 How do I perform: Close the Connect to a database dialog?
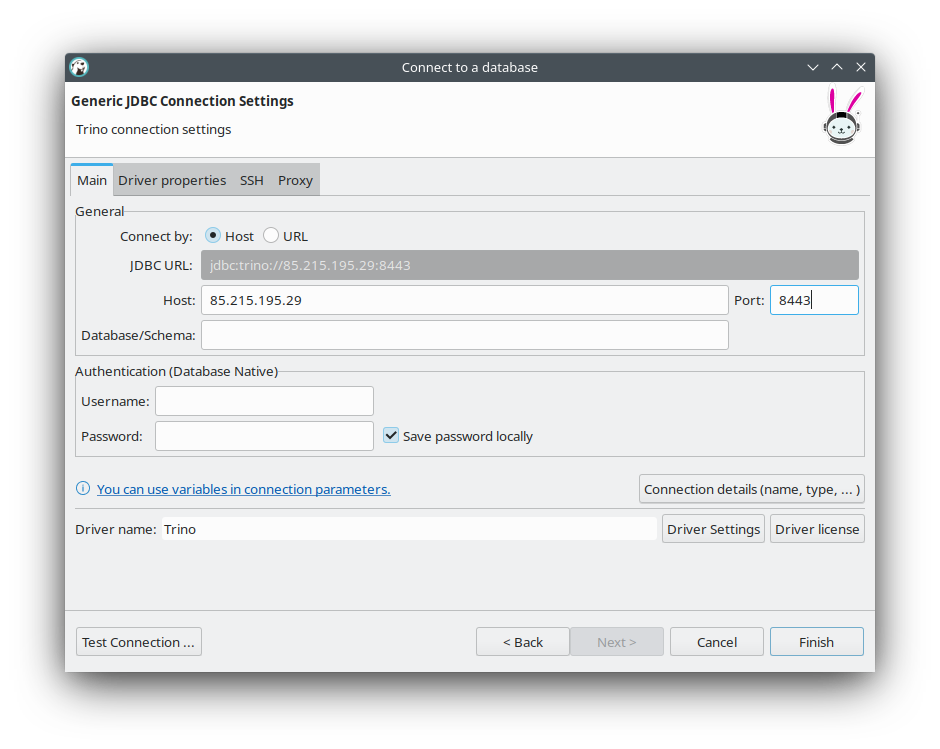click(x=861, y=67)
